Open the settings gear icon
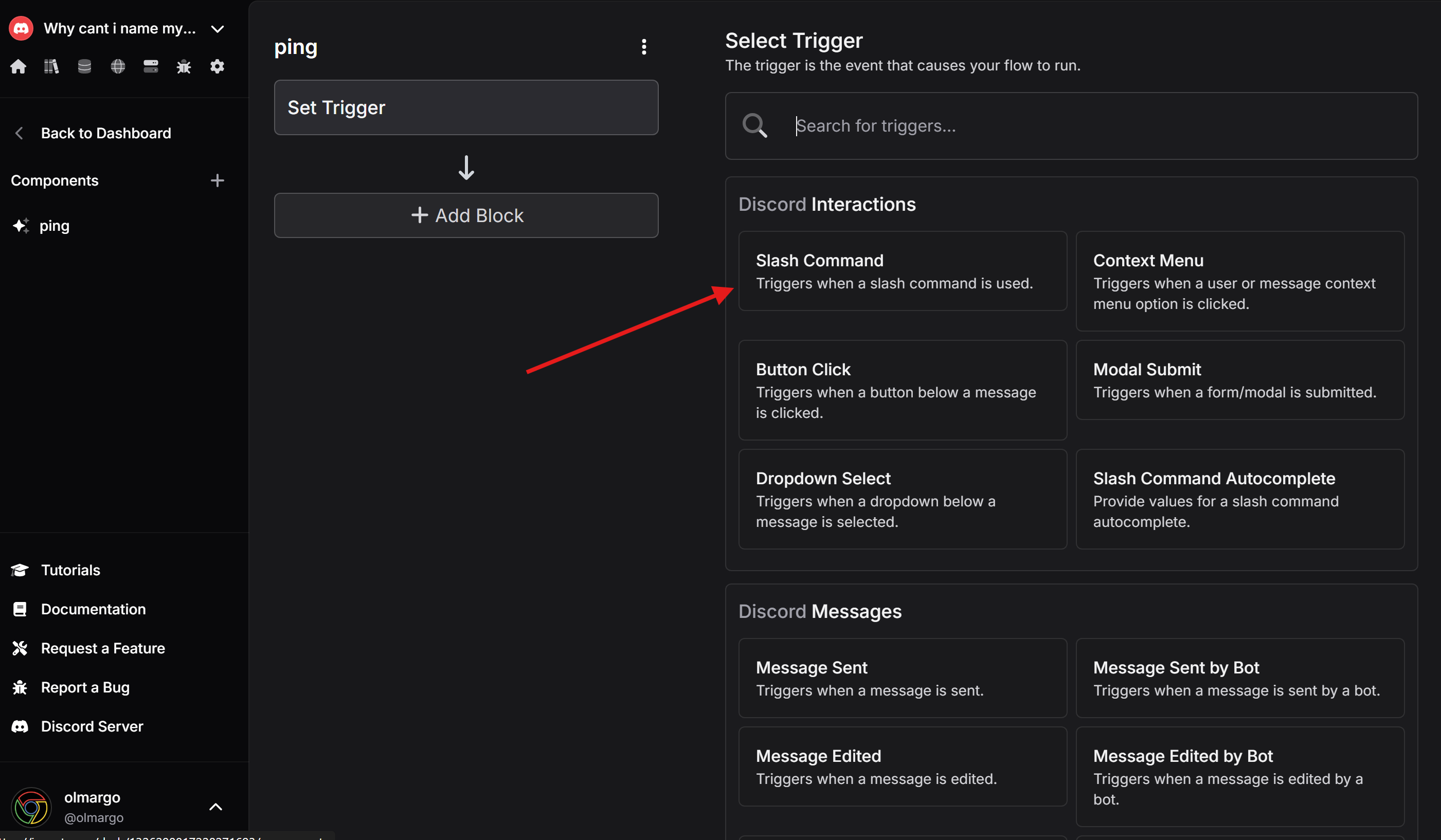Image resolution: width=1441 pixels, height=840 pixels. (x=218, y=66)
